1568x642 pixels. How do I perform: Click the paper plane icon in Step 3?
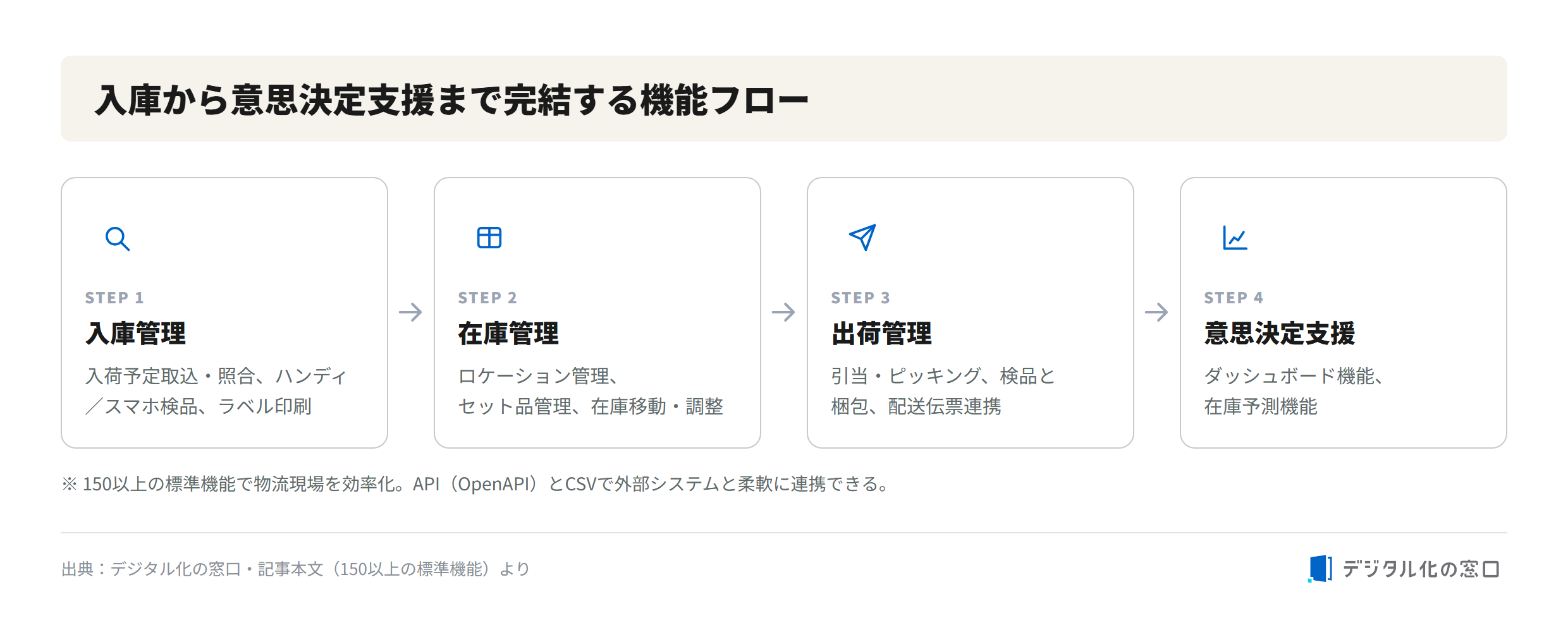tap(862, 238)
